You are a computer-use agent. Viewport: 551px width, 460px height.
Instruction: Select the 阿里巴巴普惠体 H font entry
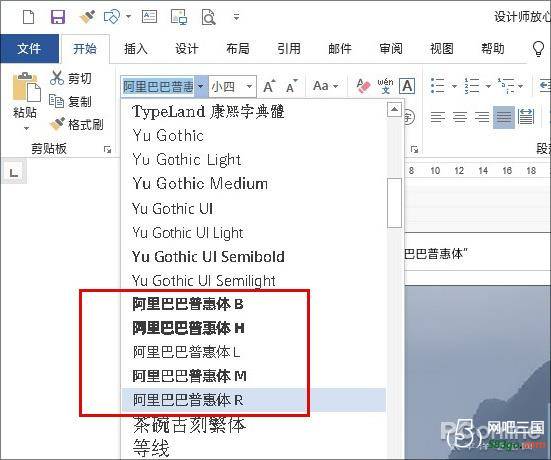tap(189, 328)
